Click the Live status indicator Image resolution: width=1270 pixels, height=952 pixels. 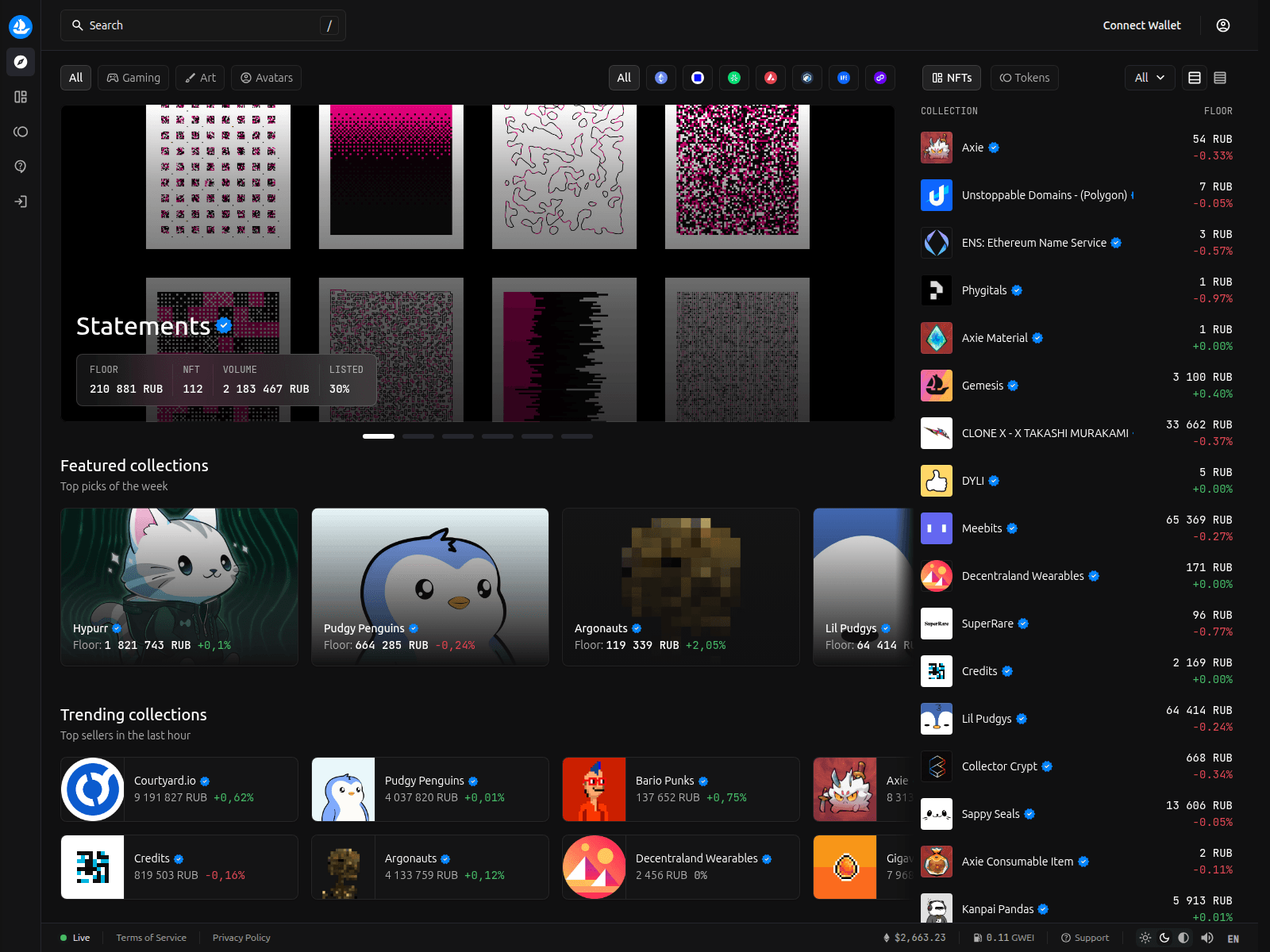coord(75,938)
